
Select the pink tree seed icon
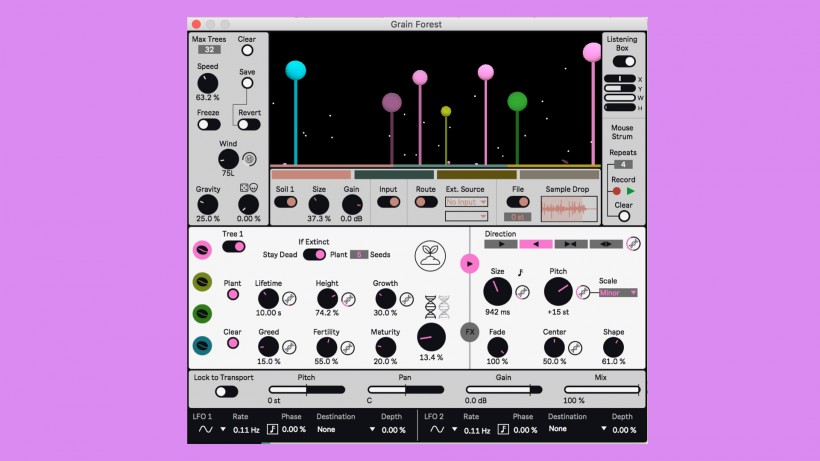pos(203,250)
